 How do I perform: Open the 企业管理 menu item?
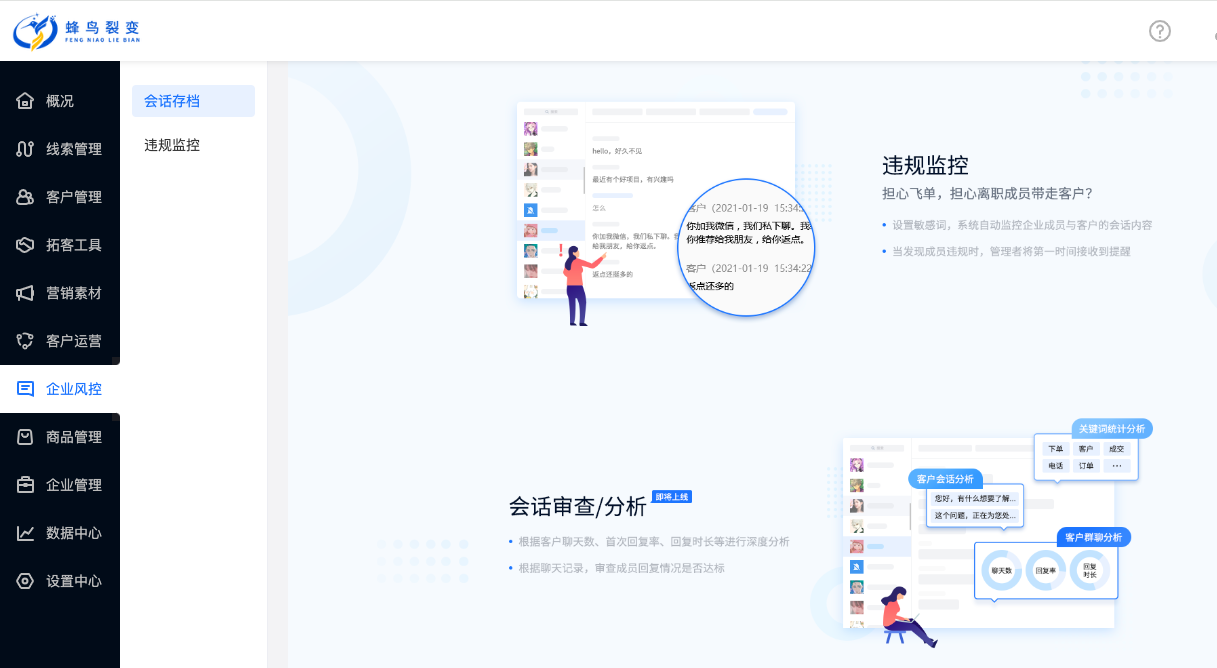point(73,485)
